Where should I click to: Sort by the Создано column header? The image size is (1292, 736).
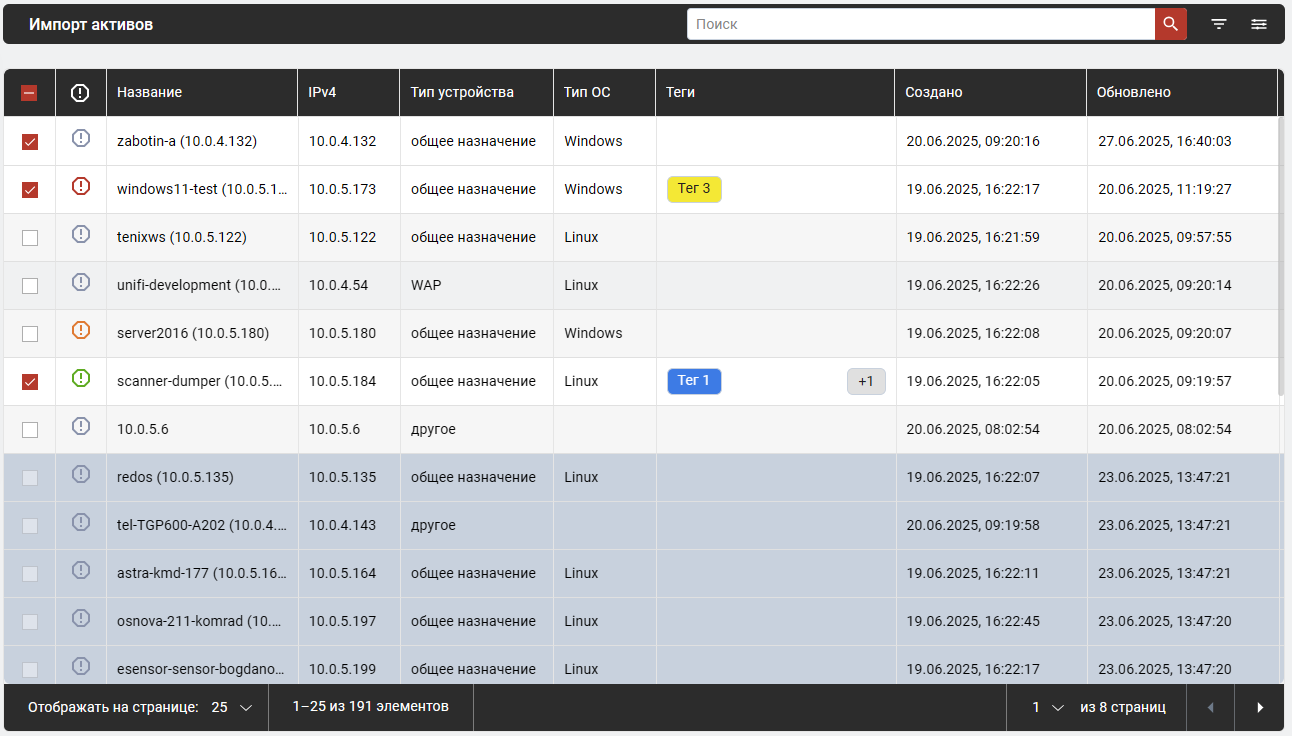(x=934, y=92)
